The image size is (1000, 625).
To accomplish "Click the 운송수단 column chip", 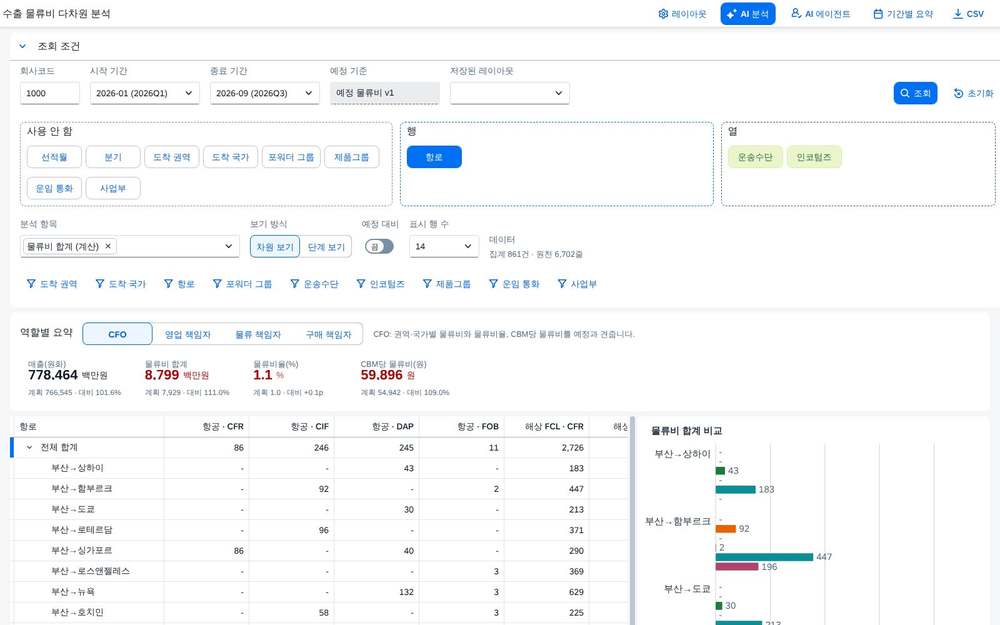I will tap(755, 157).
